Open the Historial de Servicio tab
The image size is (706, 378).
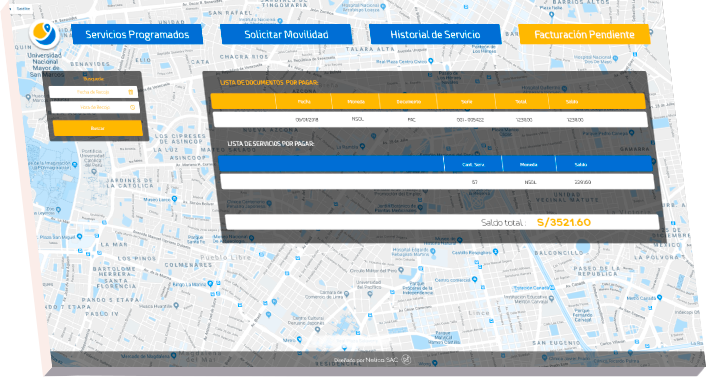click(435, 34)
